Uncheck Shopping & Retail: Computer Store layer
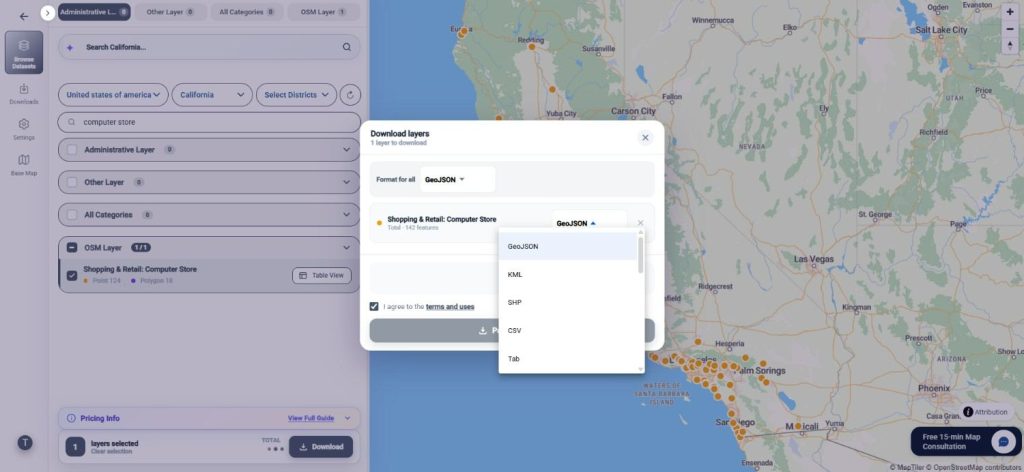The width and height of the screenshot is (1024, 472). pos(72,275)
